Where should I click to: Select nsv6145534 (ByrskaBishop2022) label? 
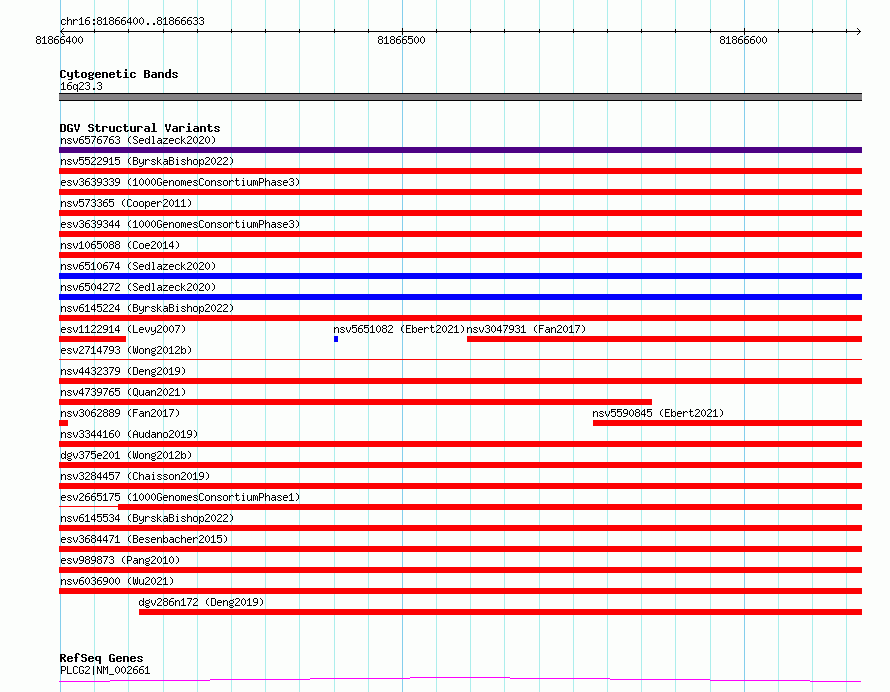(147, 518)
